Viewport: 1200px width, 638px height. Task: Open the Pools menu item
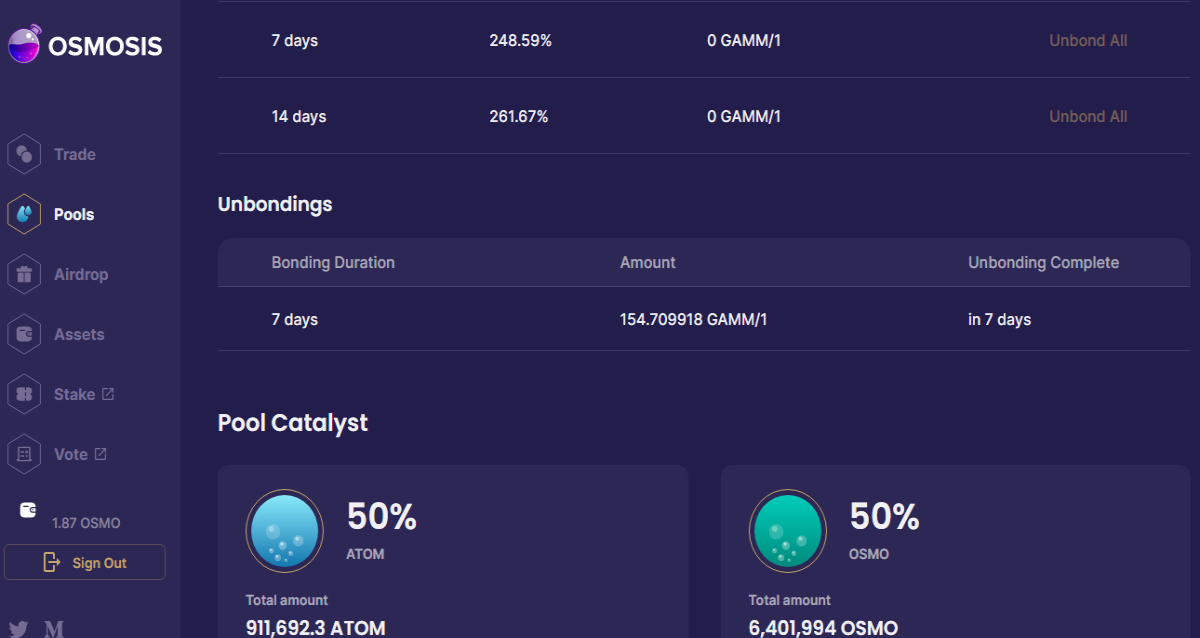[x=74, y=214]
